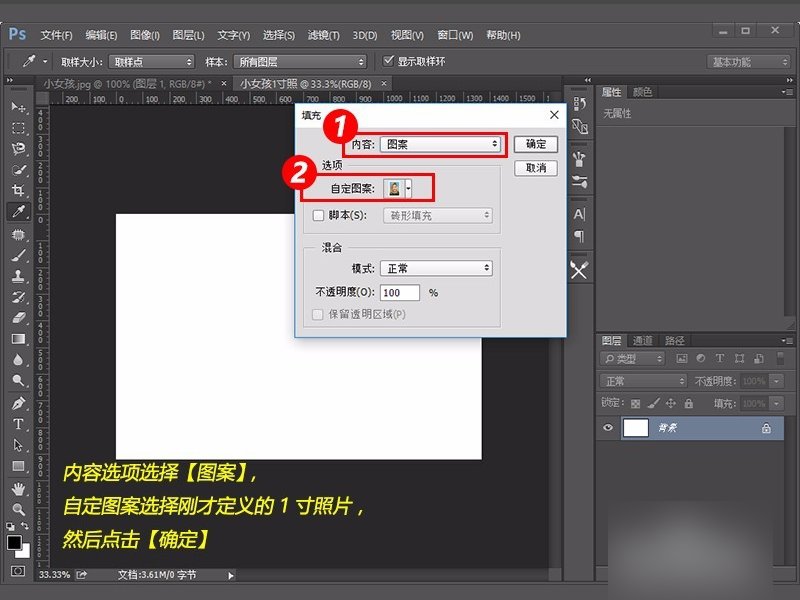Open the 内容 dropdown showing 图案
The width and height of the screenshot is (800, 600).
click(442, 143)
